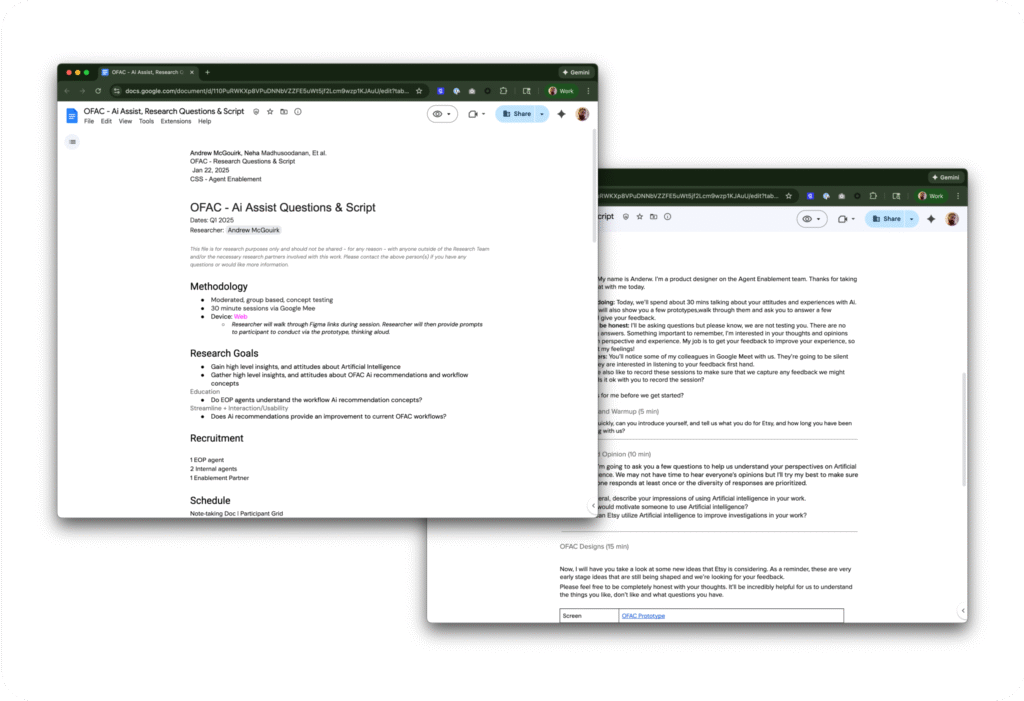Viewport: 1024px width, 701px height.
Task: Click the Gemini sparkle icon in back window header
Action: [931, 218]
